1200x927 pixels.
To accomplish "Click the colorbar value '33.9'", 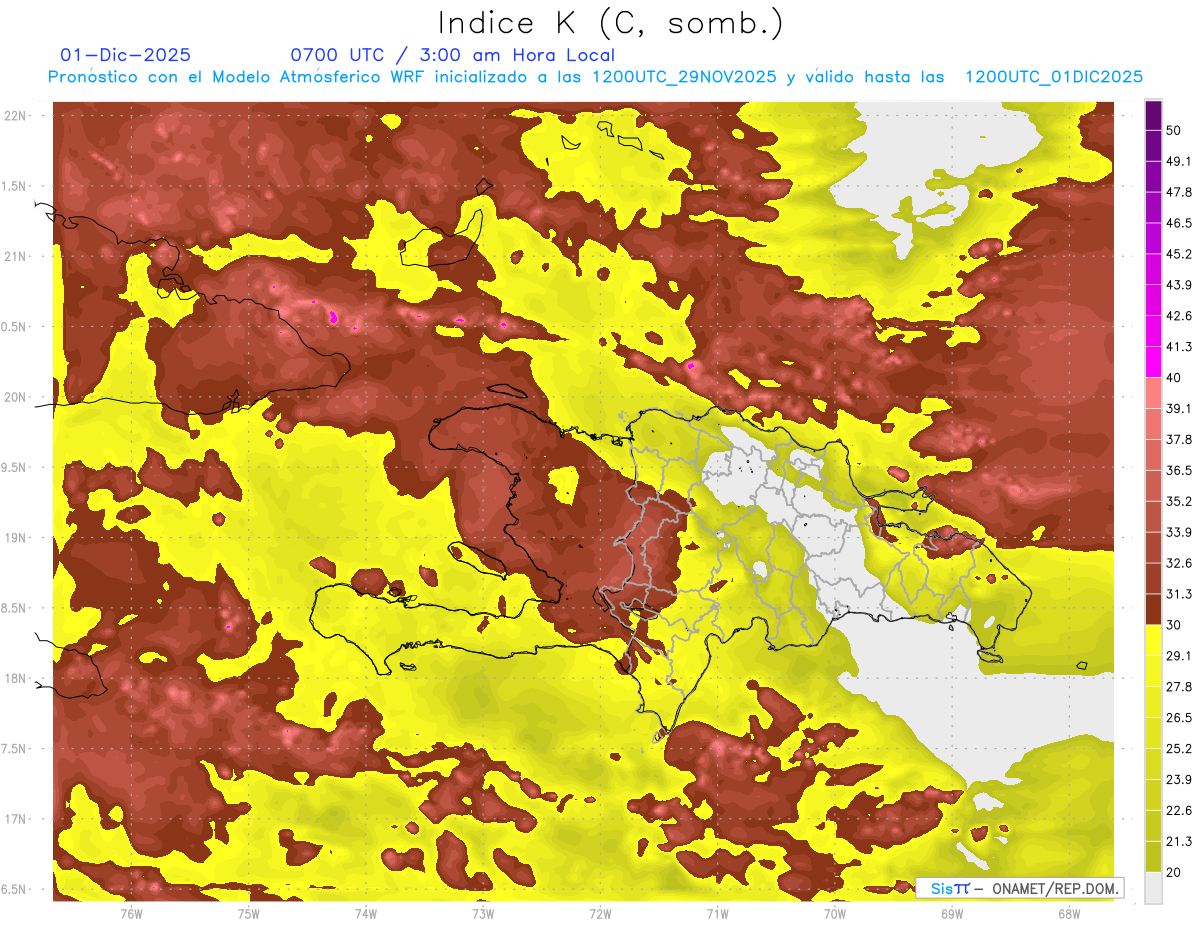I will tap(1179, 532).
